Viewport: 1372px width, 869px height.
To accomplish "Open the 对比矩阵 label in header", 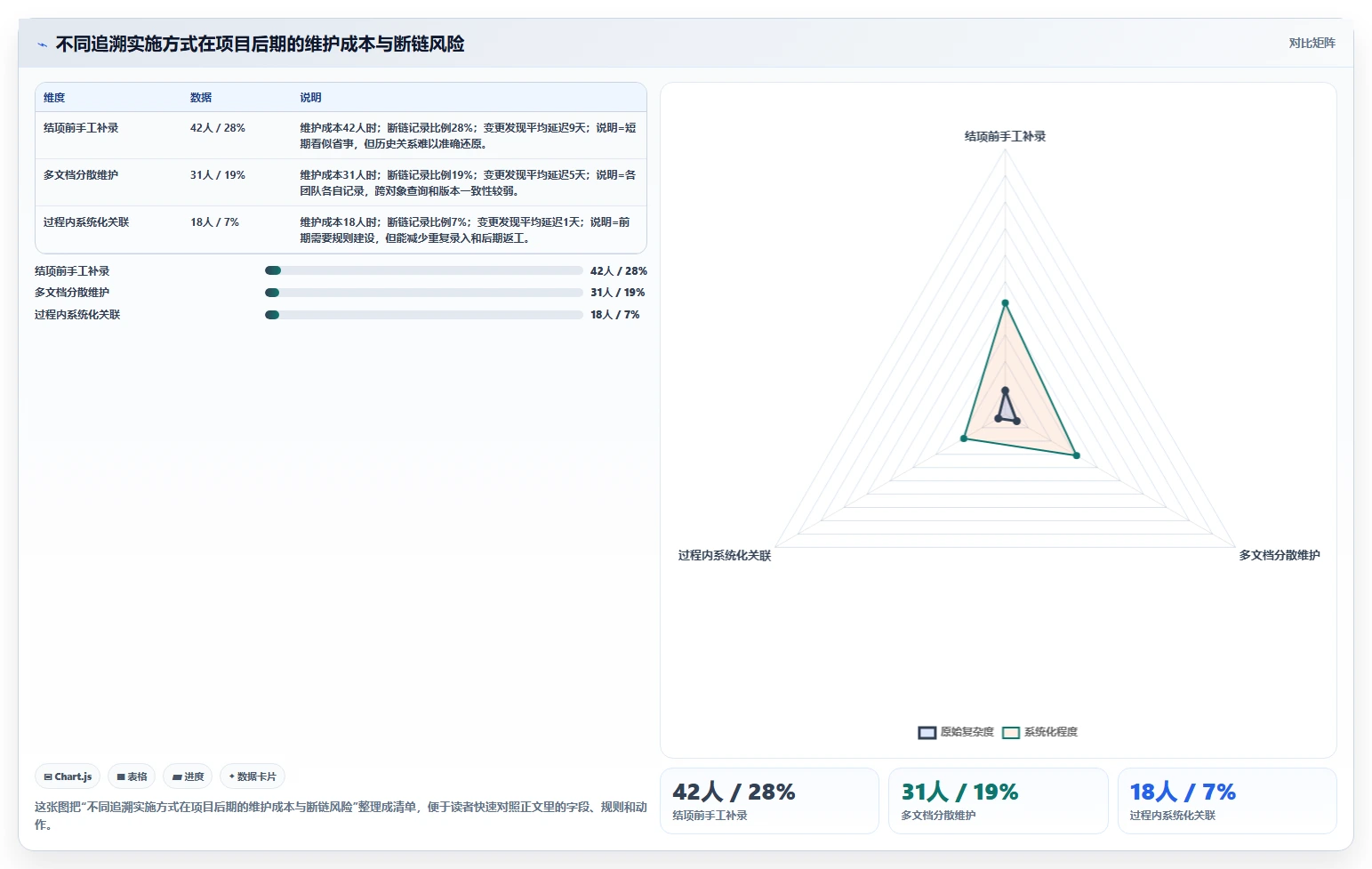I will point(1312,43).
